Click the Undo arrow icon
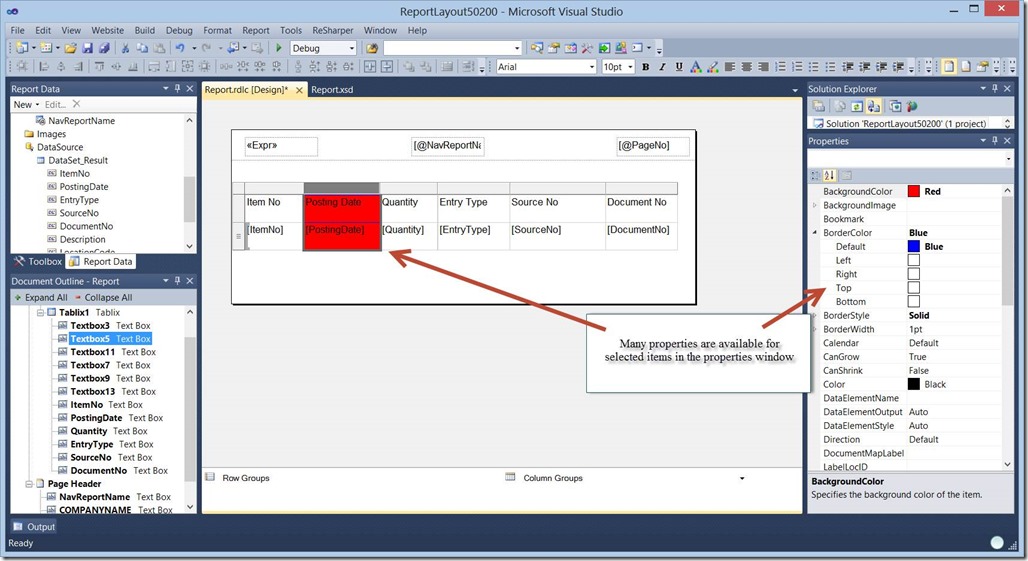 (x=180, y=48)
